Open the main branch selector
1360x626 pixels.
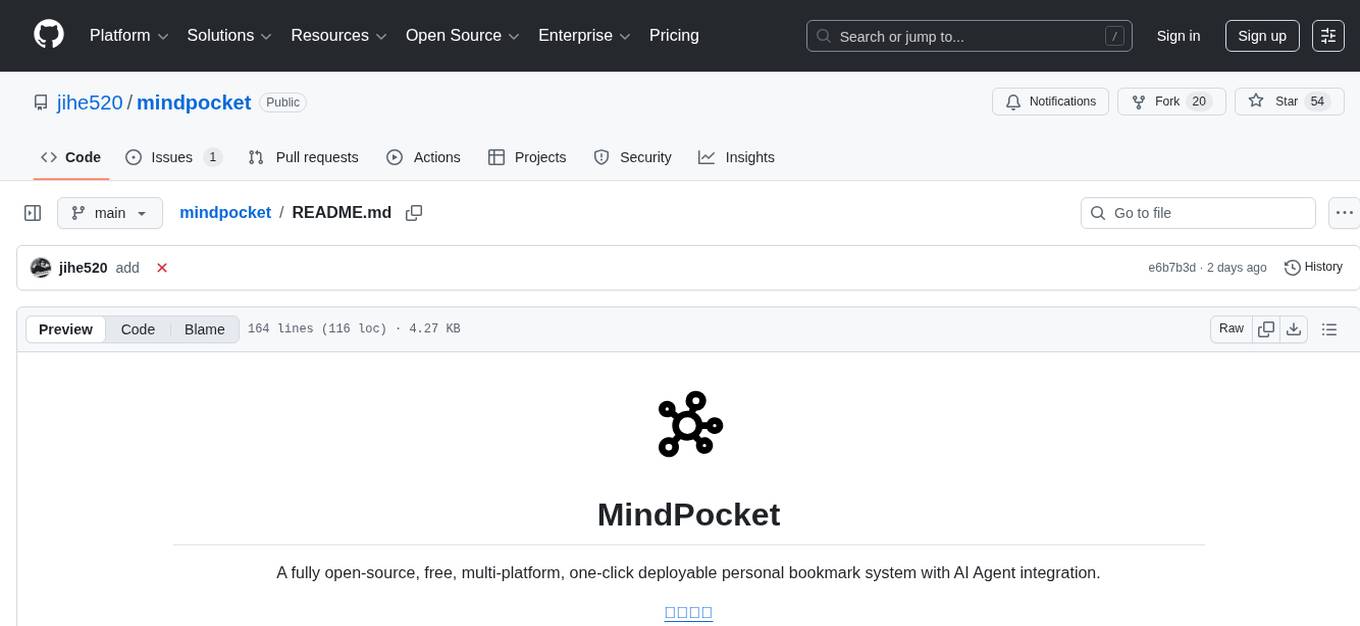point(110,212)
